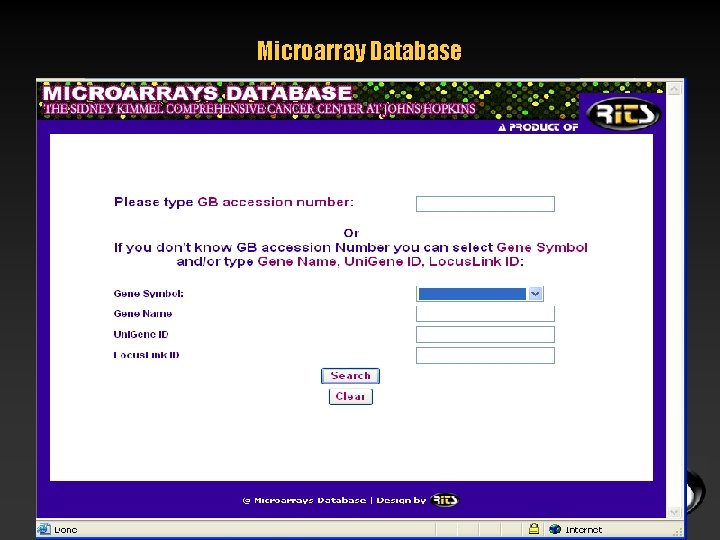The image size is (720, 540).
Task: Click the GB accession number input field
Action: click(485, 204)
